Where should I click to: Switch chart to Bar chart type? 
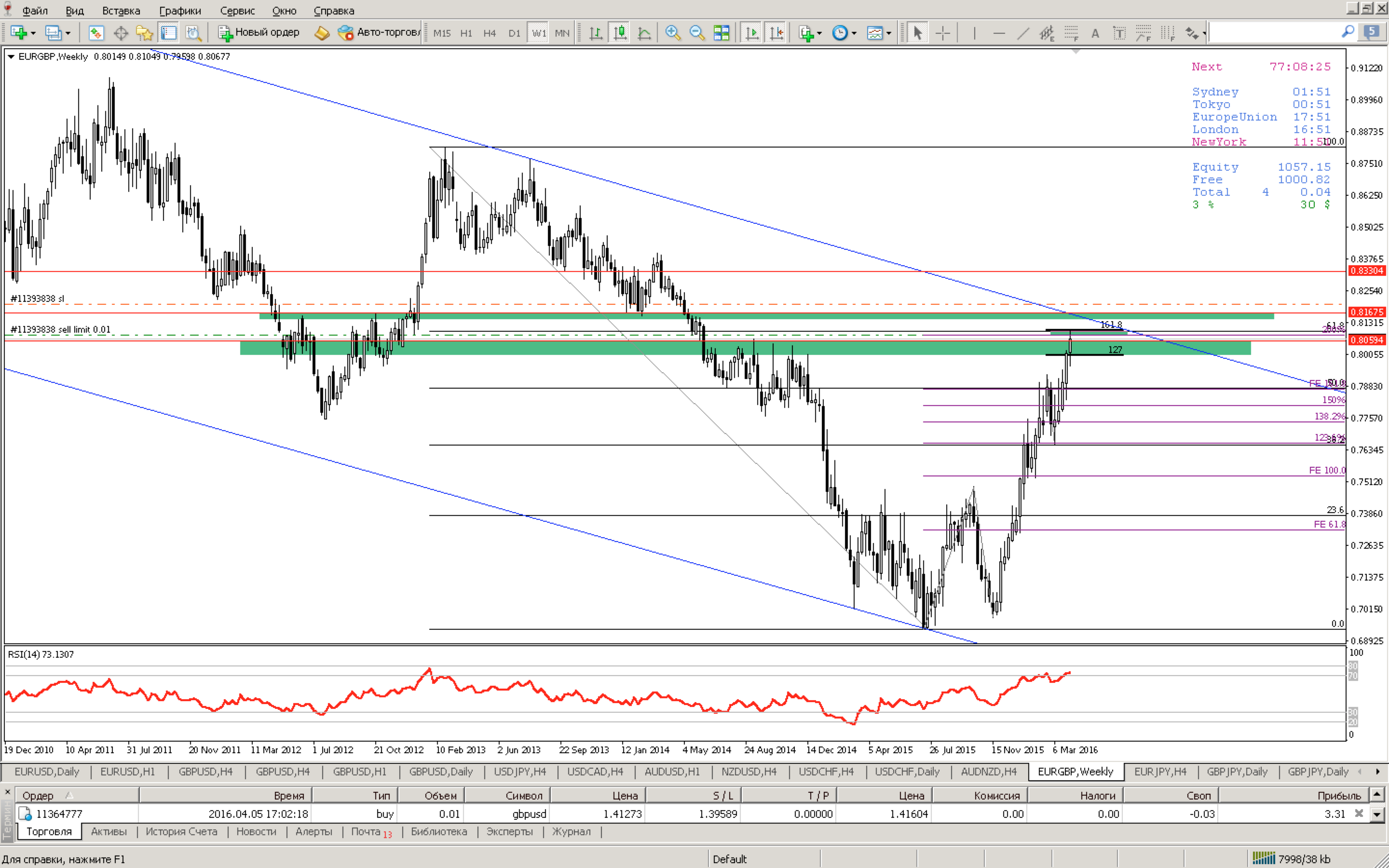[x=596, y=33]
